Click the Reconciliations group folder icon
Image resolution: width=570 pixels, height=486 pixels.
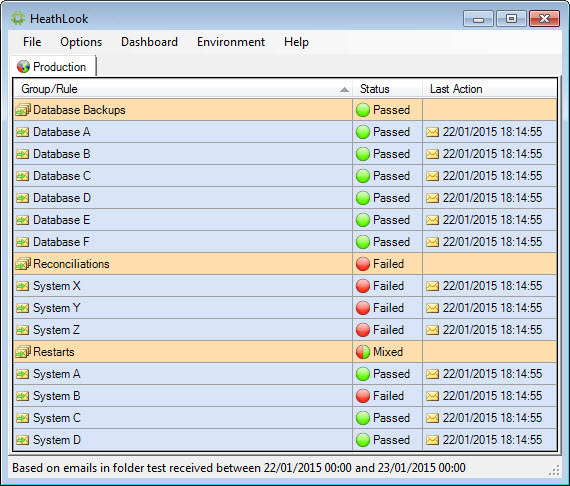(23, 264)
